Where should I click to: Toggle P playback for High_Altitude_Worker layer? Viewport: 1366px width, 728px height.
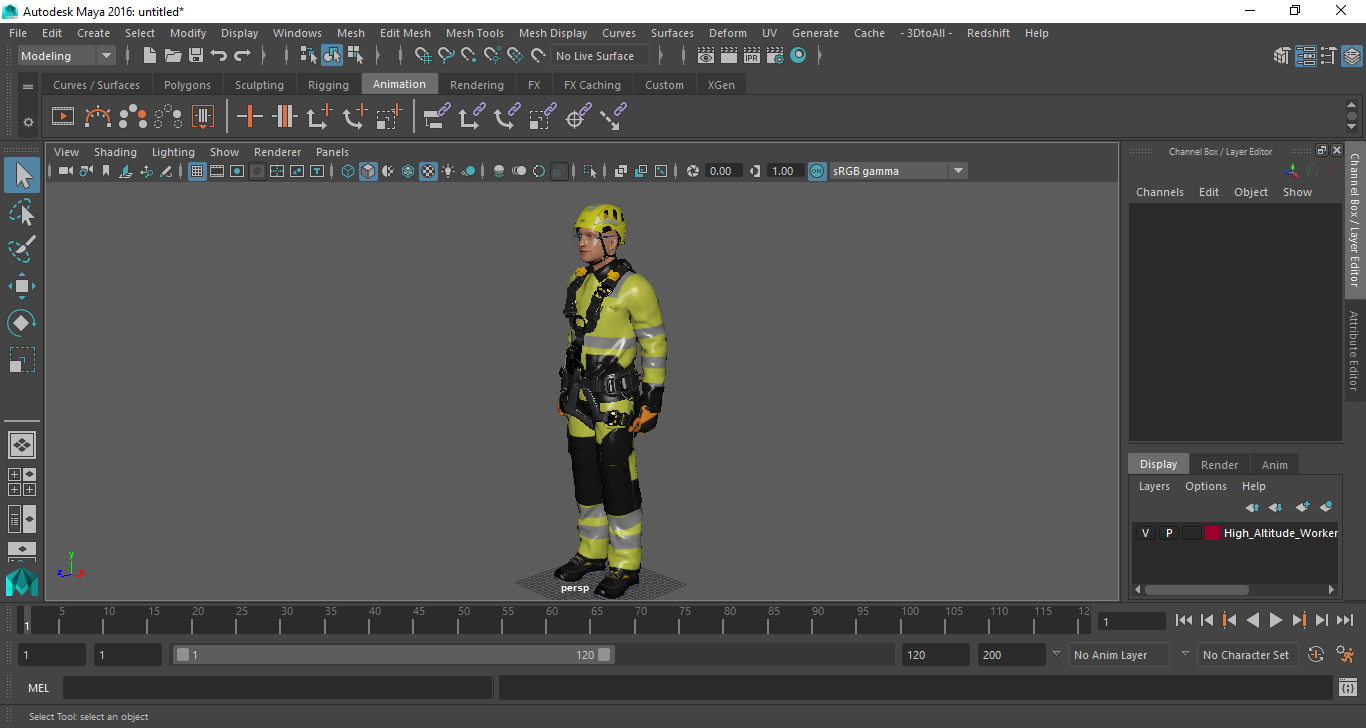click(1168, 533)
